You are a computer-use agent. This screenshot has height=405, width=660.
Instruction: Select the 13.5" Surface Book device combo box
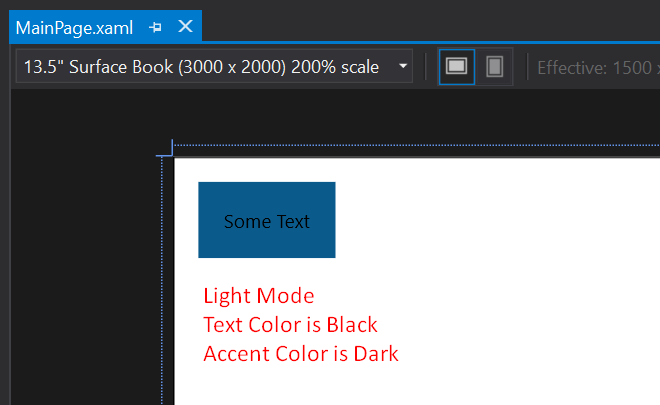pyautogui.click(x=214, y=66)
